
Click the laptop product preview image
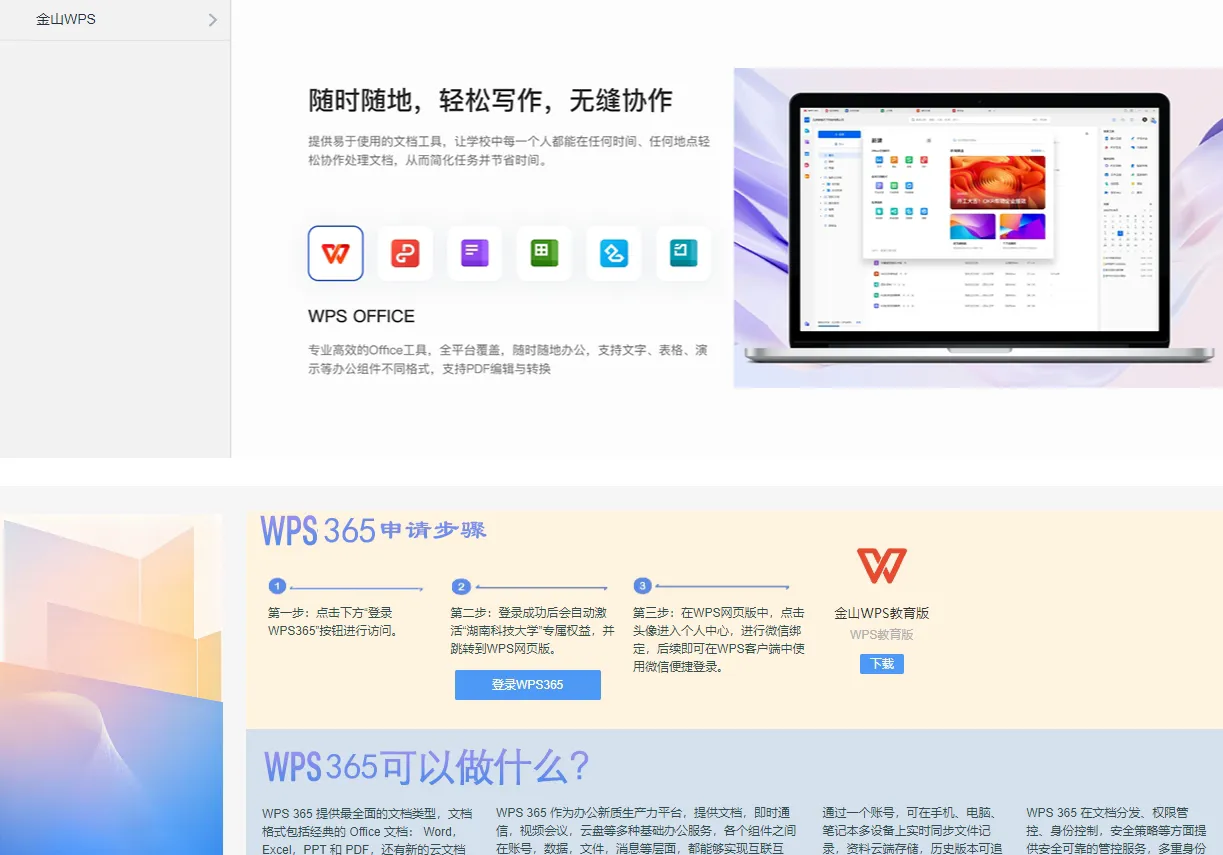[x=978, y=227]
